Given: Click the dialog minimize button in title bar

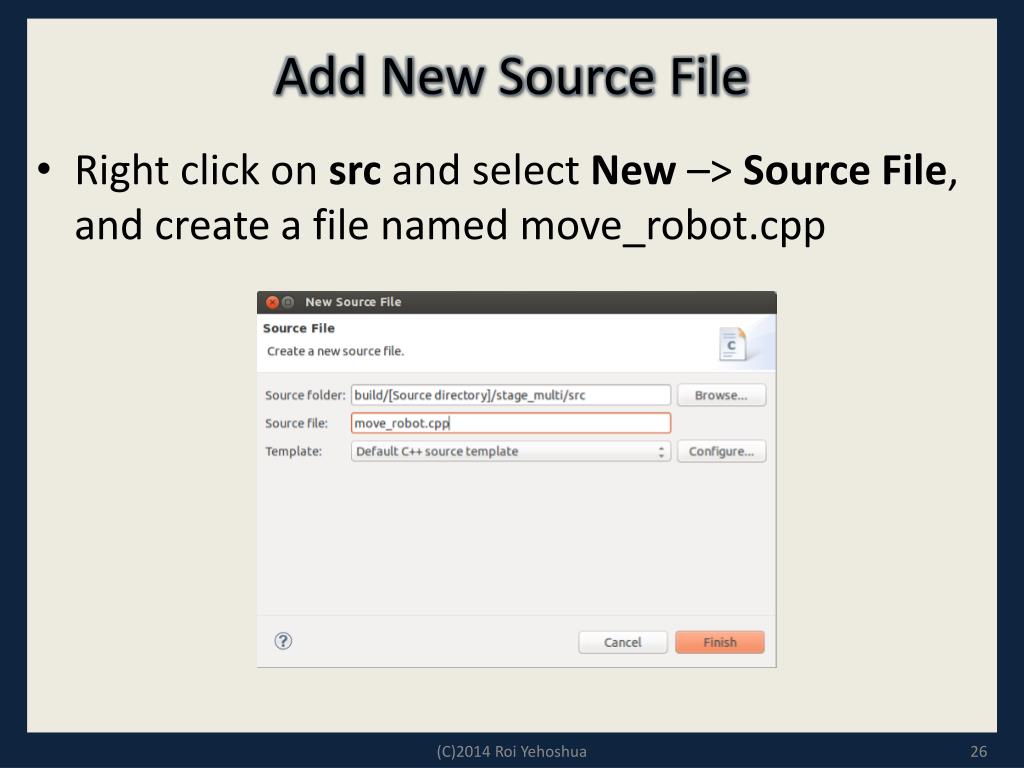Looking at the screenshot, I should 287,302.
